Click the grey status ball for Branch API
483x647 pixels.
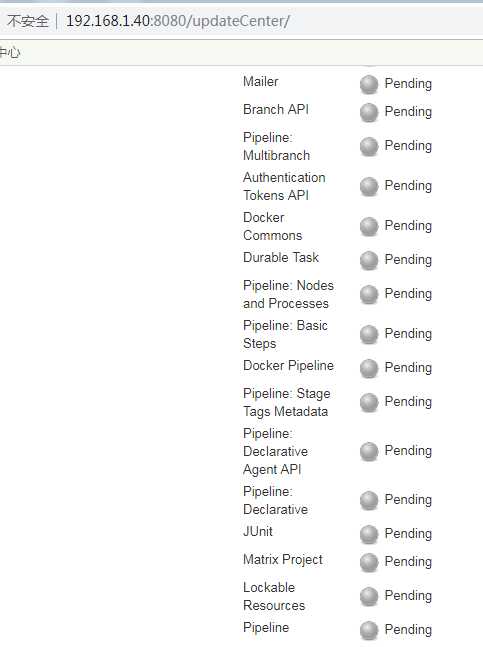(x=369, y=113)
